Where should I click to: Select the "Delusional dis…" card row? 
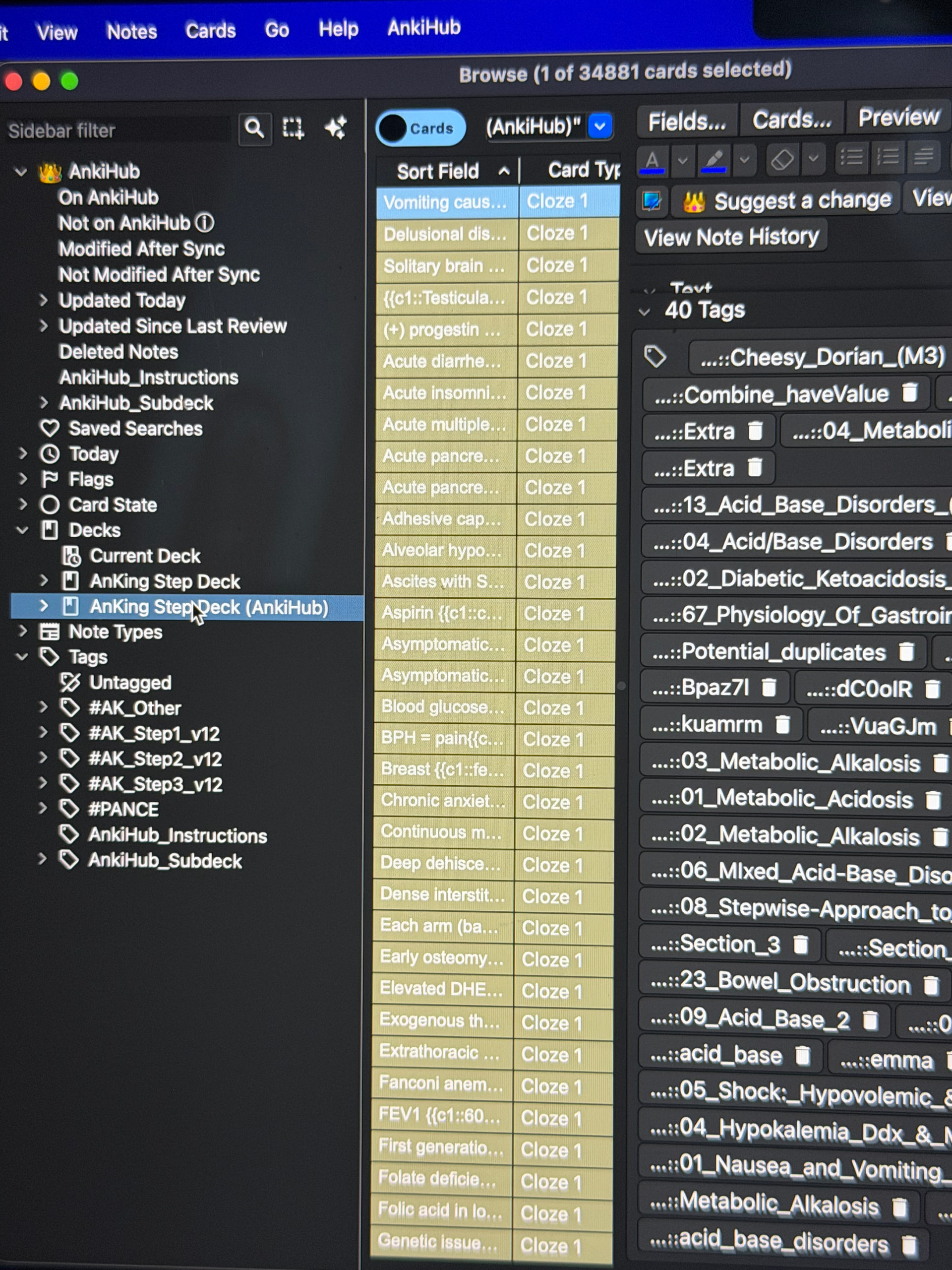click(497, 234)
